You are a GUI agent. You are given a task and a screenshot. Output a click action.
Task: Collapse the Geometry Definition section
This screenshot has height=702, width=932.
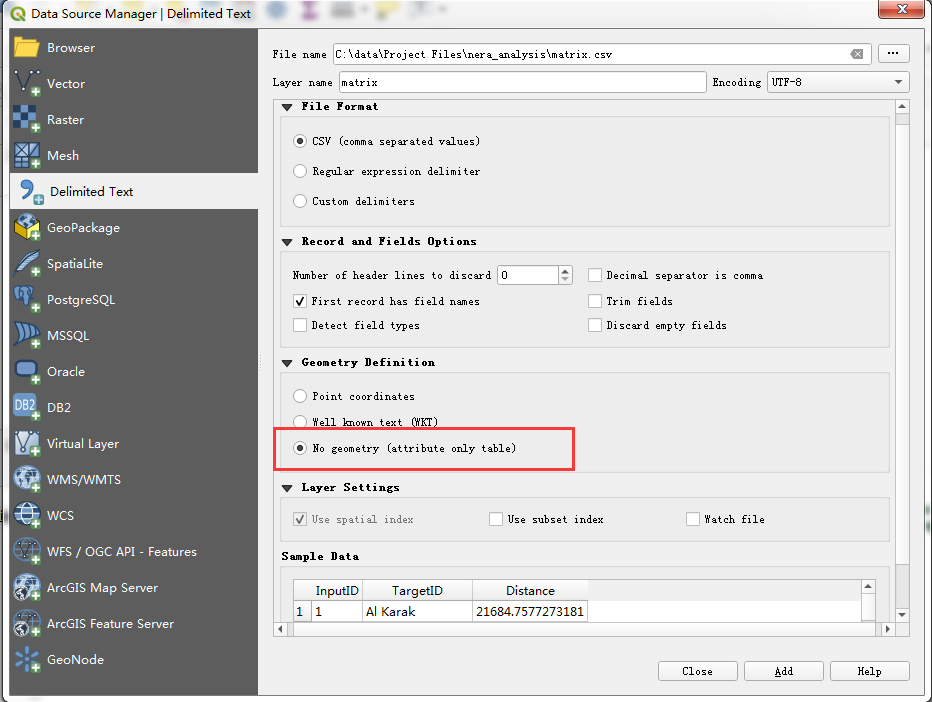(x=287, y=363)
